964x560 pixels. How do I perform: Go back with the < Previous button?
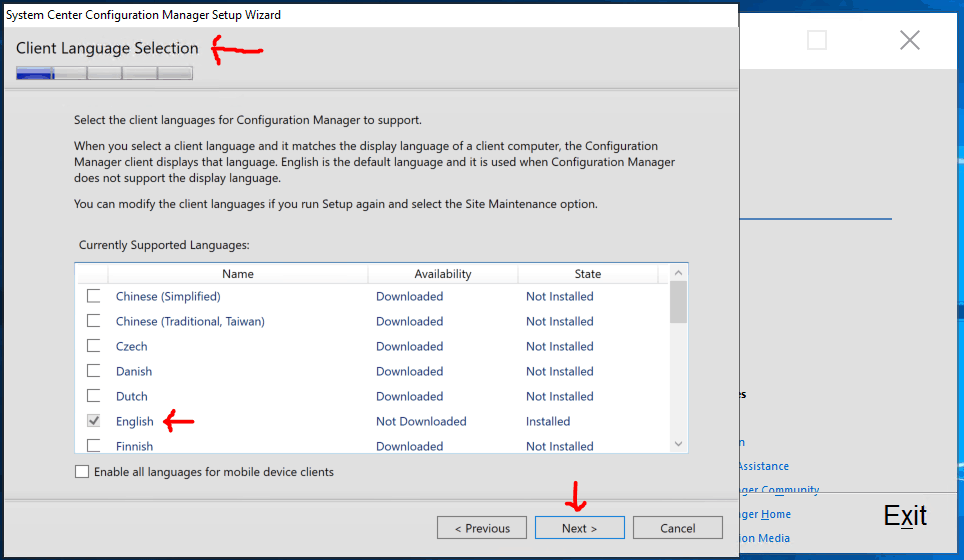point(482,528)
